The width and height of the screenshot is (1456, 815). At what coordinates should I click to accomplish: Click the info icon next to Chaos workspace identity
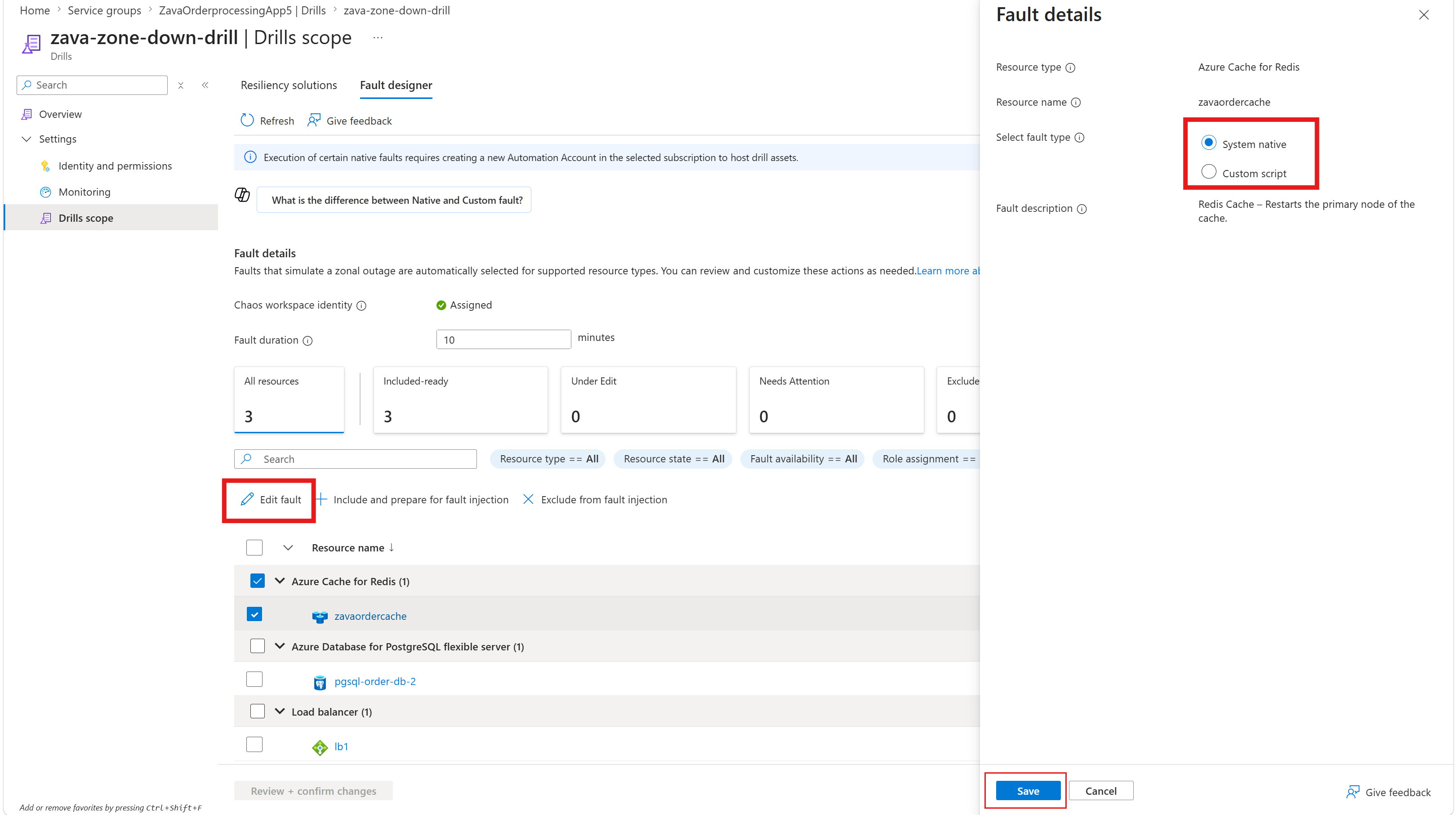(362, 306)
